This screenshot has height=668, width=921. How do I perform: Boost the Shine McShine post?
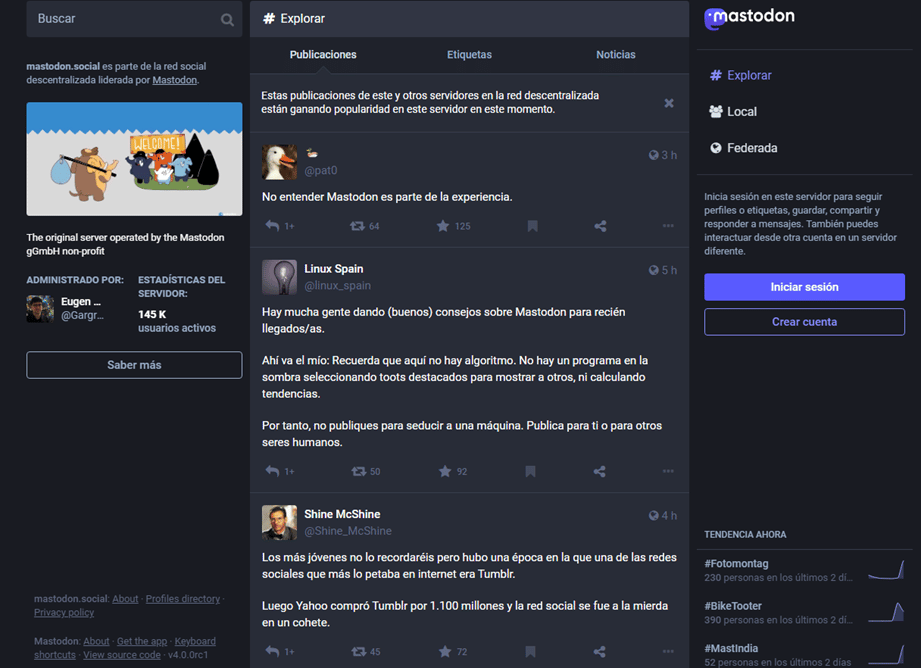pyautogui.click(x=358, y=651)
